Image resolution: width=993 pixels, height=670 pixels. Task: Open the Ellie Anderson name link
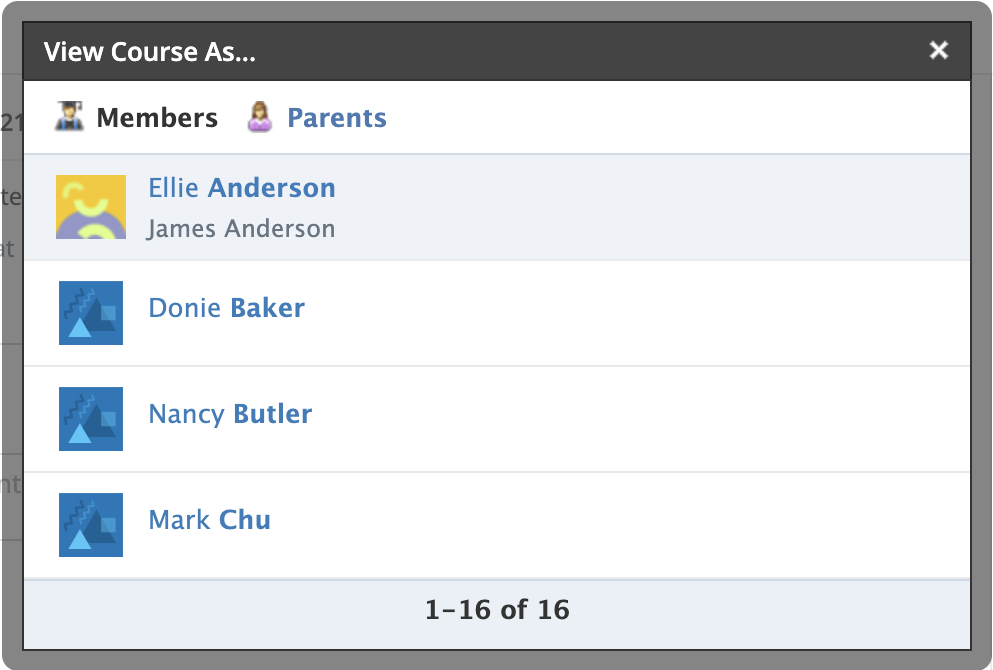click(241, 188)
